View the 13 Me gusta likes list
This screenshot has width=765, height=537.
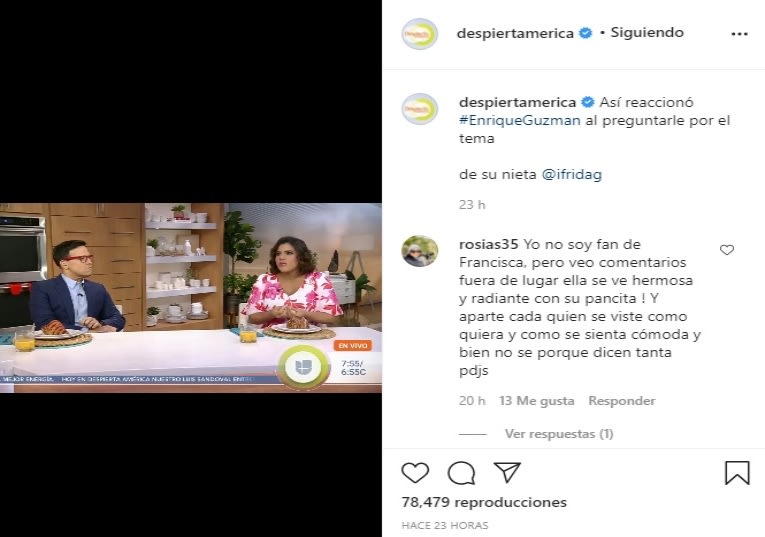pos(537,401)
